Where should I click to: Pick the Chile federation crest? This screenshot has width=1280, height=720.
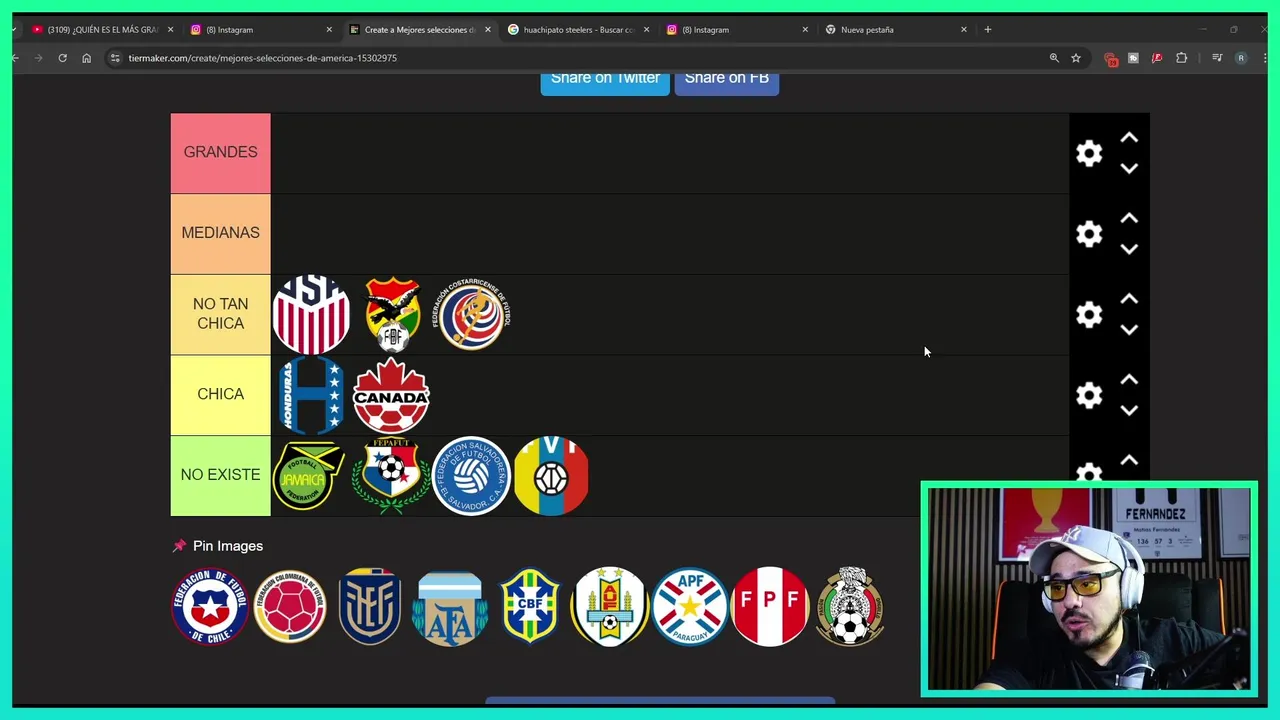point(210,606)
